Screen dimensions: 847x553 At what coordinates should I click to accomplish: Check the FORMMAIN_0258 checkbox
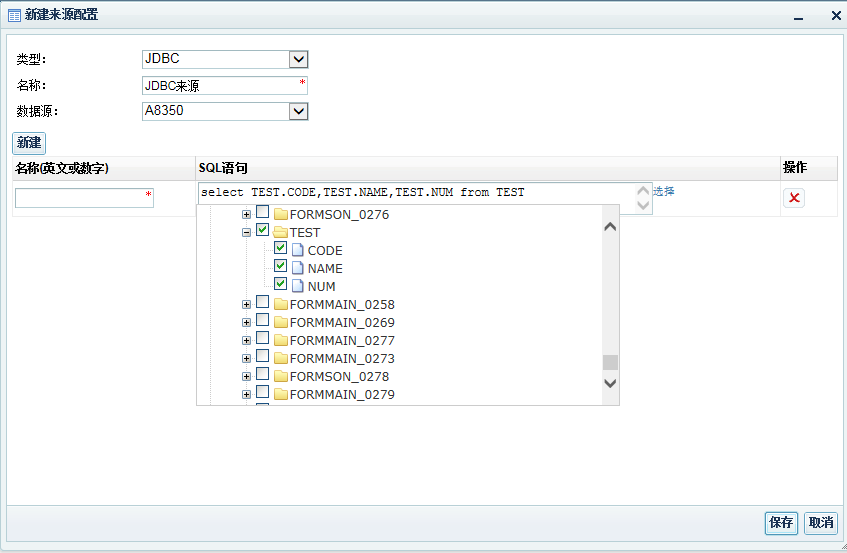263,301
